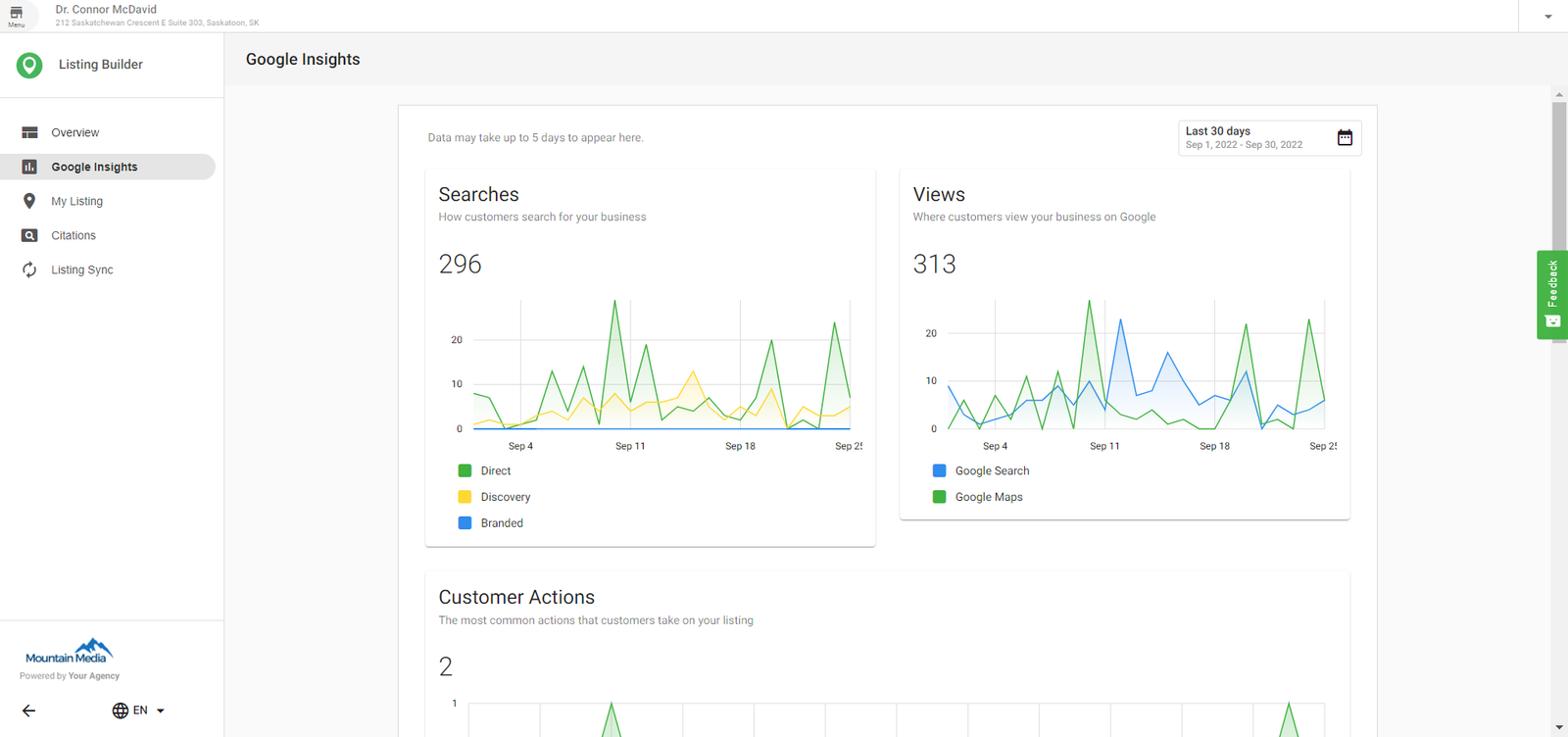Image resolution: width=1568 pixels, height=737 pixels.
Task: Click the Listing Sync refresh icon
Action: pyautogui.click(x=29, y=270)
